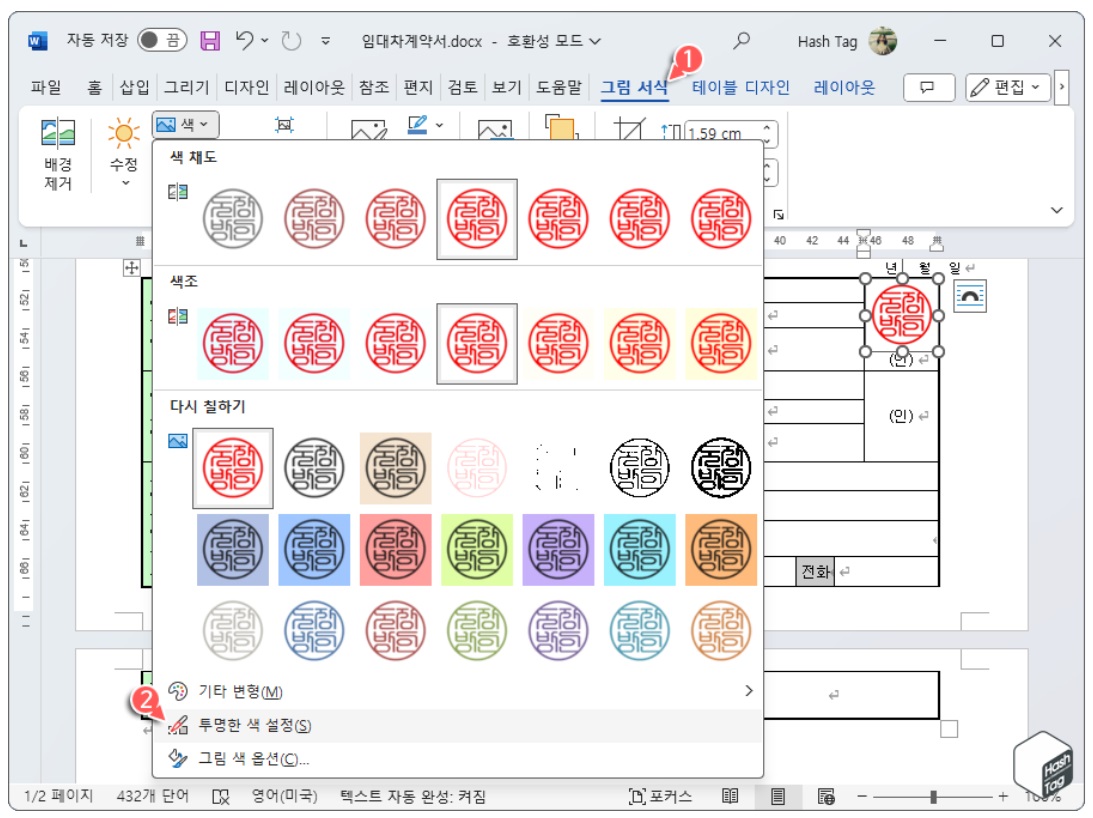Increase the height spinner value
This screenshot has height=818, width=1093.
tap(767, 128)
